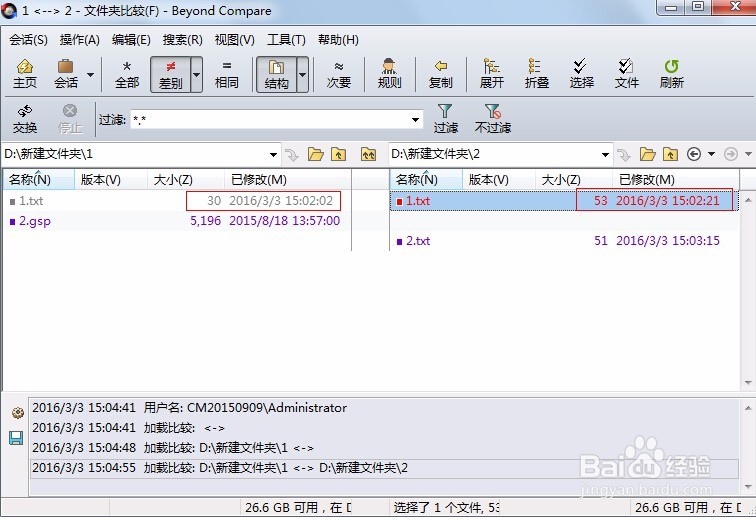Sort right pane by 名称(N) column

pos(426,180)
